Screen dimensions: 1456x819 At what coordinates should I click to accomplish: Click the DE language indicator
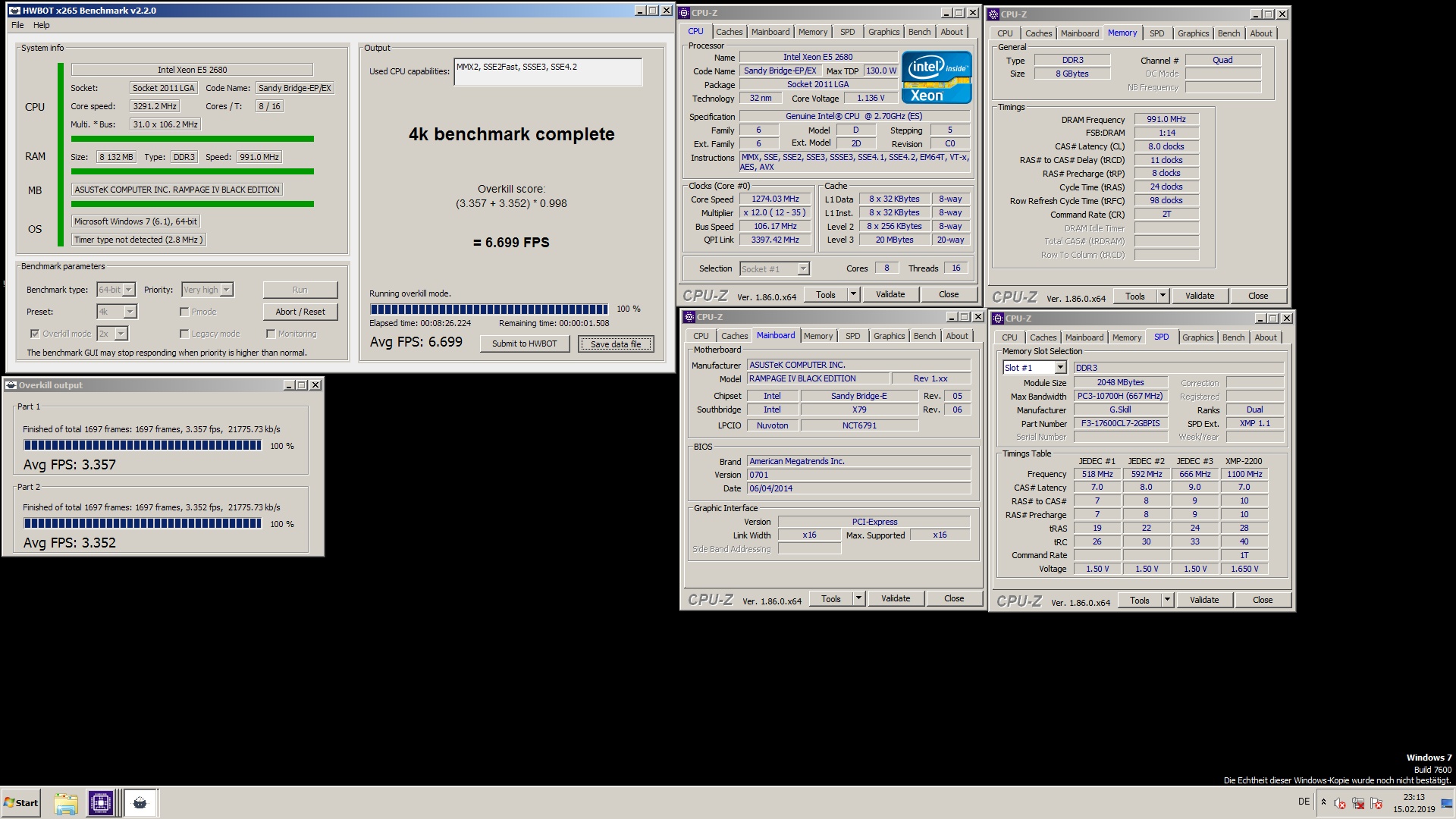tap(1304, 802)
